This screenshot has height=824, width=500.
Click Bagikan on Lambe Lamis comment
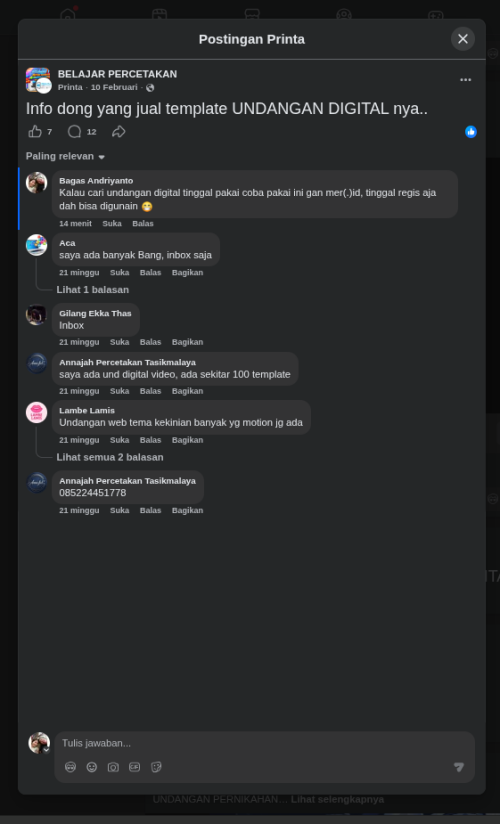tap(187, 440)
